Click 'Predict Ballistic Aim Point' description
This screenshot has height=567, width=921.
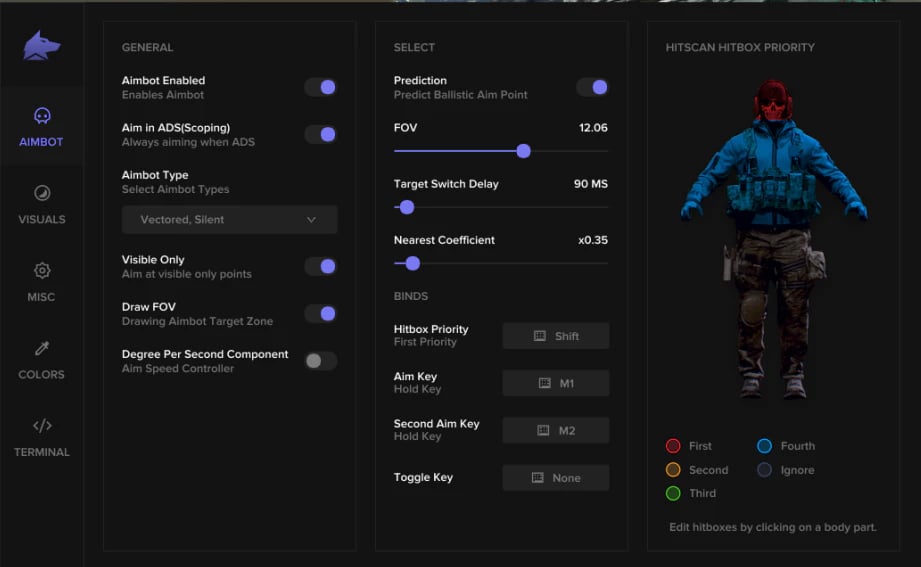tap(460, 95)
